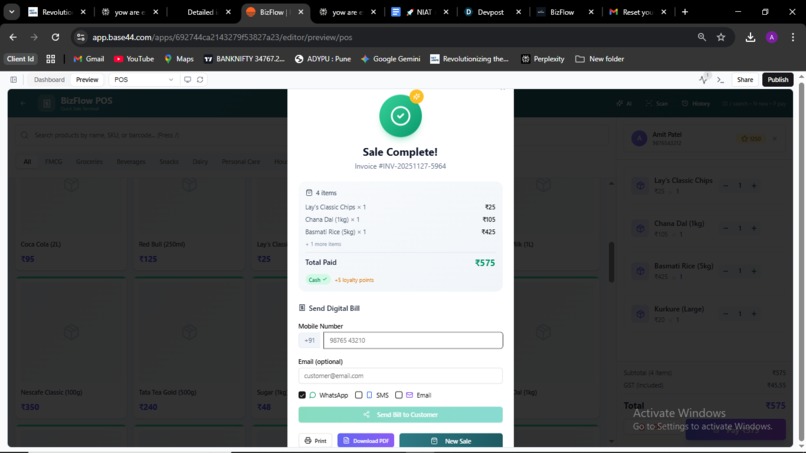Open the console terminal icon

[720, 80]
